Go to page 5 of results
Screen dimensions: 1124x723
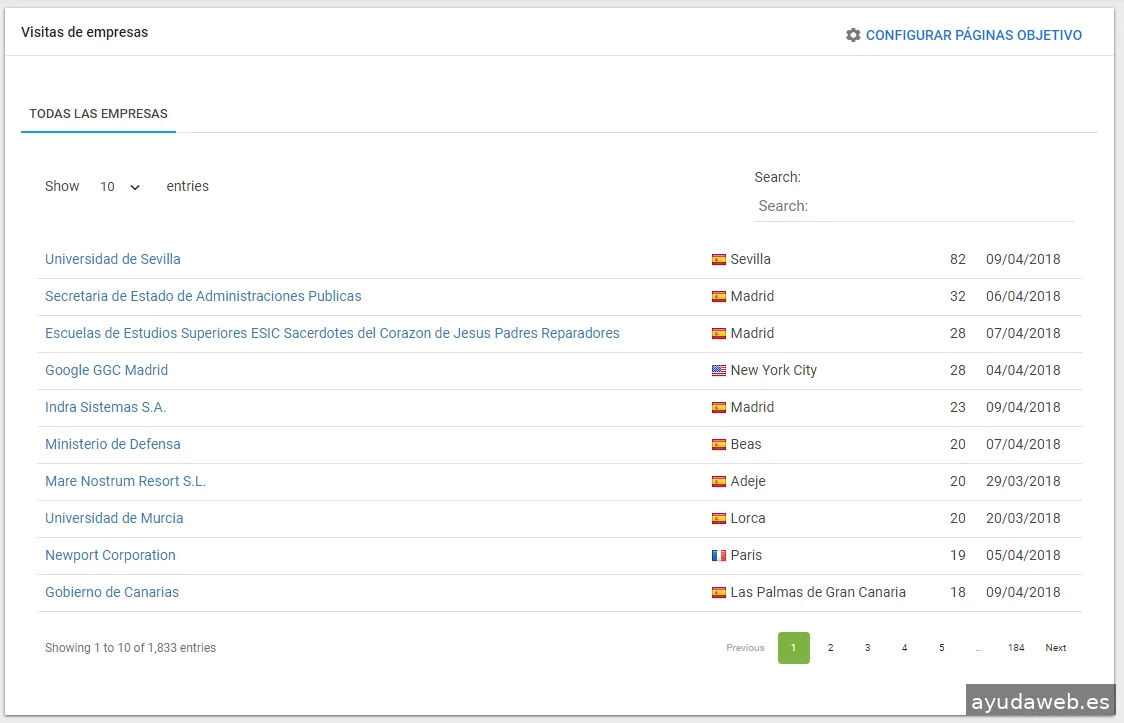coord(941,648)
